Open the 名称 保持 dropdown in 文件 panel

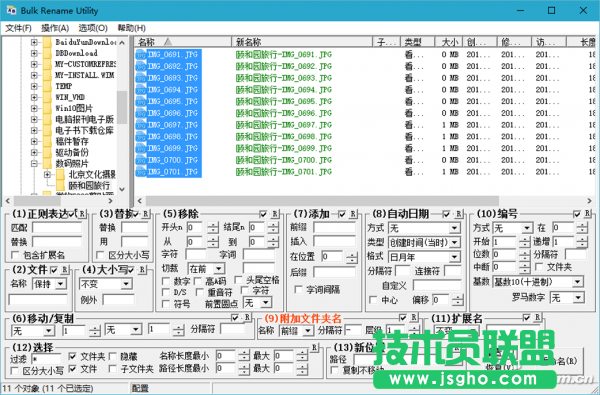tap(61, 284)
